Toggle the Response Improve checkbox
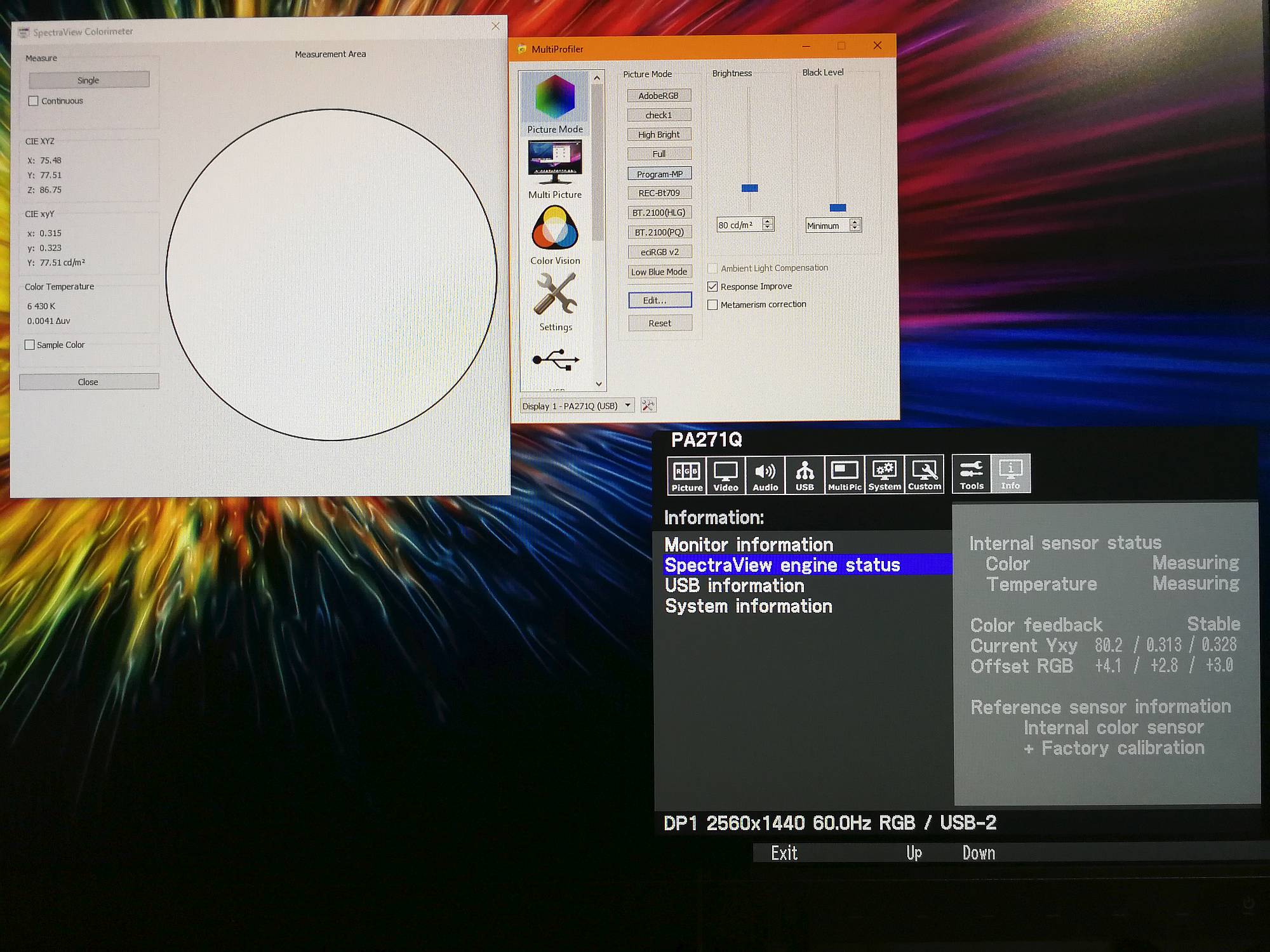1270x952 pixels. pyautogui.click(x=712, y=287)
